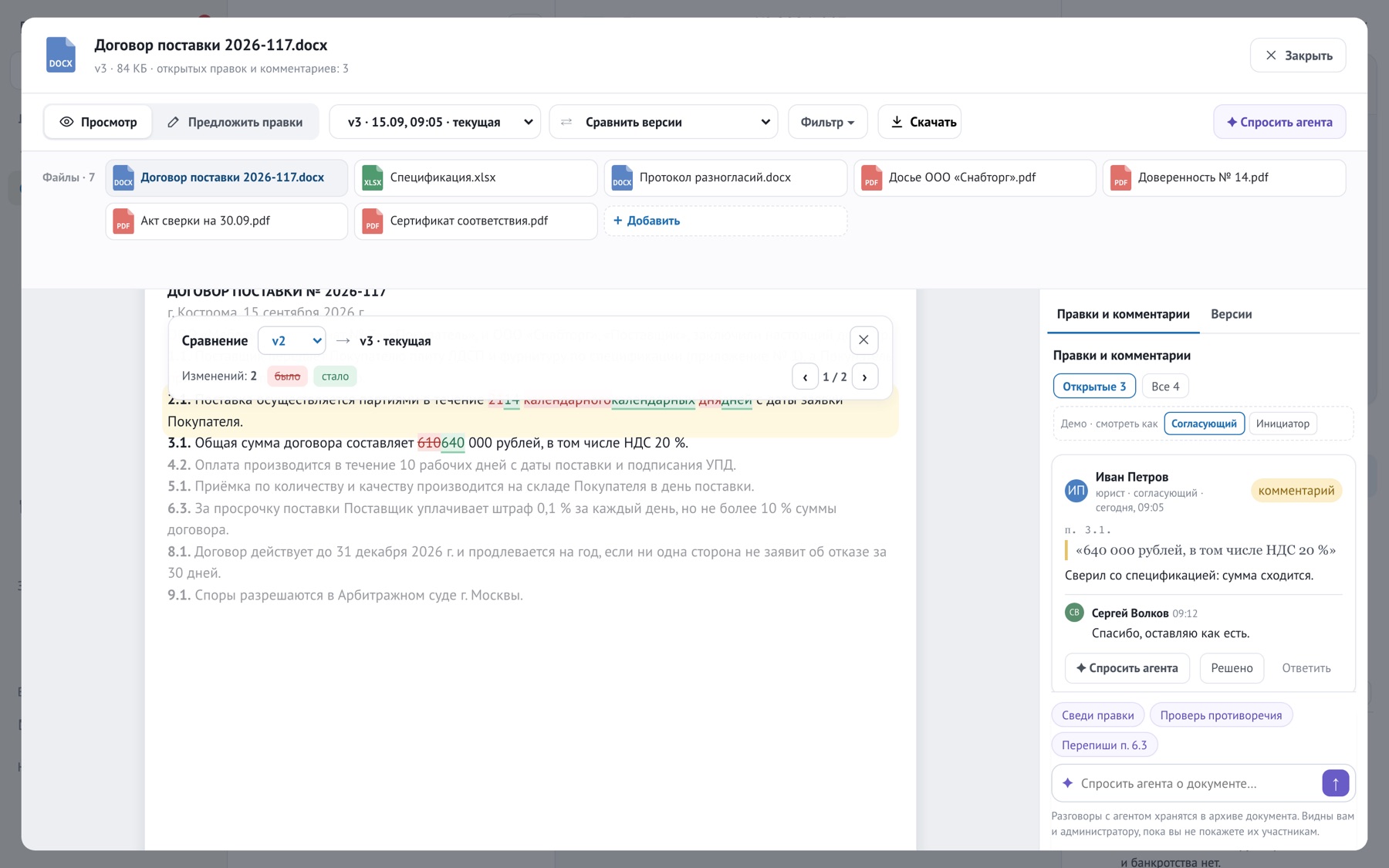The height and width of the screenshot is (868, 1389).
Task: Click Иван Петров avatar ИП
Action: tap(1076, 491)
